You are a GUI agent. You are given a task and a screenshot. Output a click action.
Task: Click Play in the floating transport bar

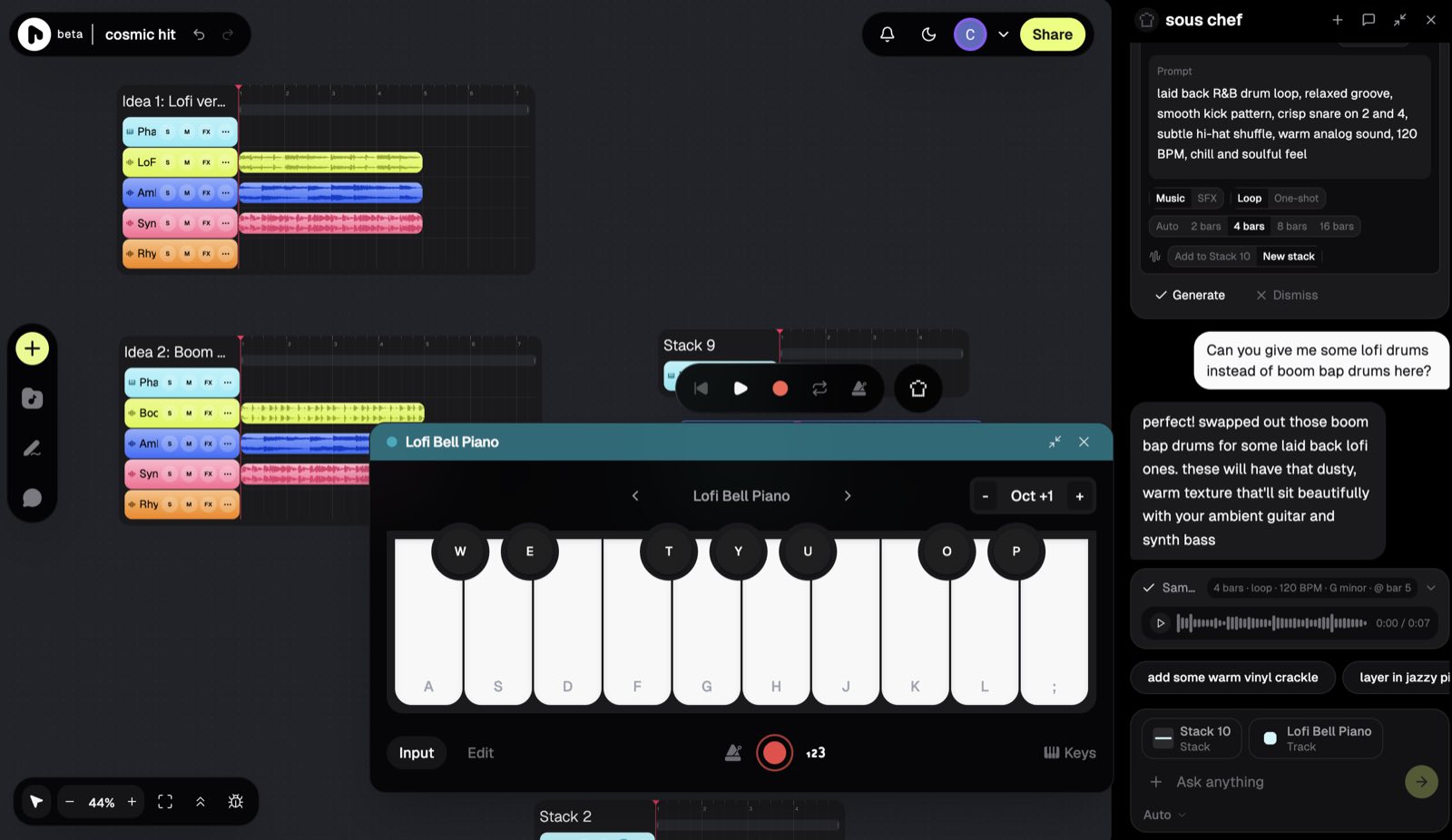tap(741, 388)
